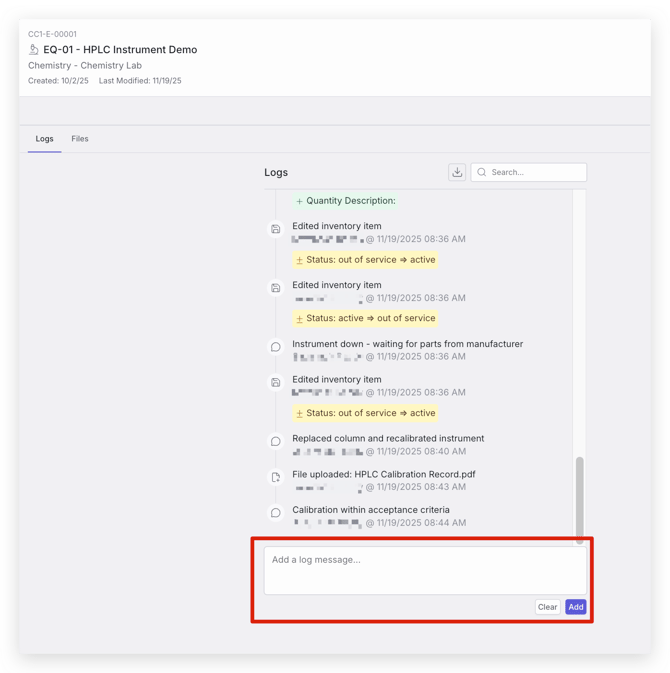Click the logs list scrollbar thumb
The width and height of the screenshot is (670, 673).
[x=579, y=497]
